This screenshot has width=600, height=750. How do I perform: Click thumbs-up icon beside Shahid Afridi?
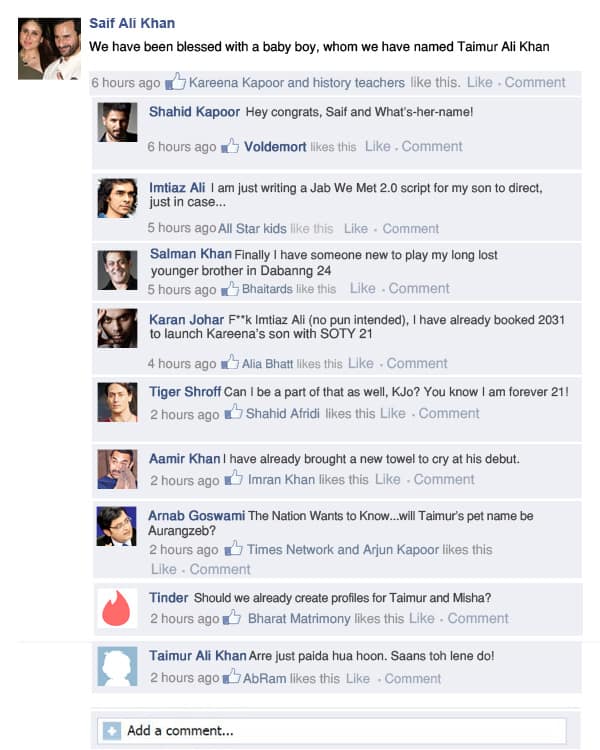(x=233, y=412)
